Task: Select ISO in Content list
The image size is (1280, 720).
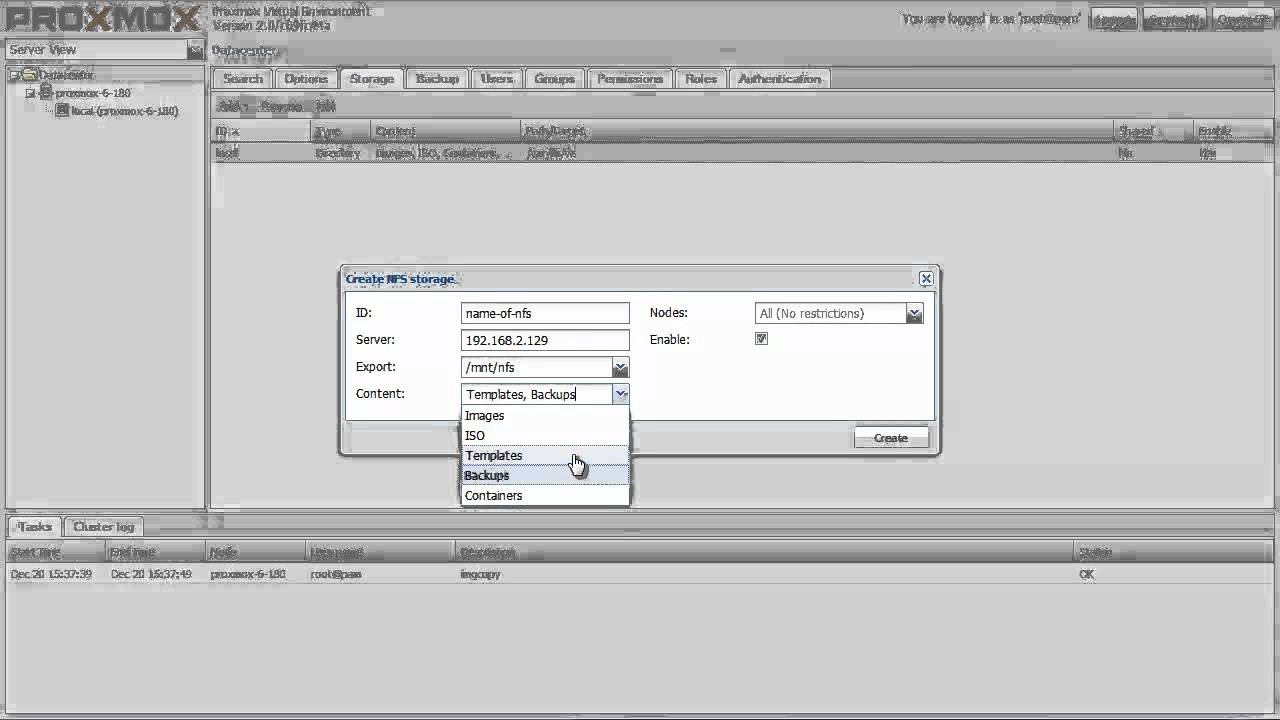Action: pyautogui.click(x=545, y=435)
